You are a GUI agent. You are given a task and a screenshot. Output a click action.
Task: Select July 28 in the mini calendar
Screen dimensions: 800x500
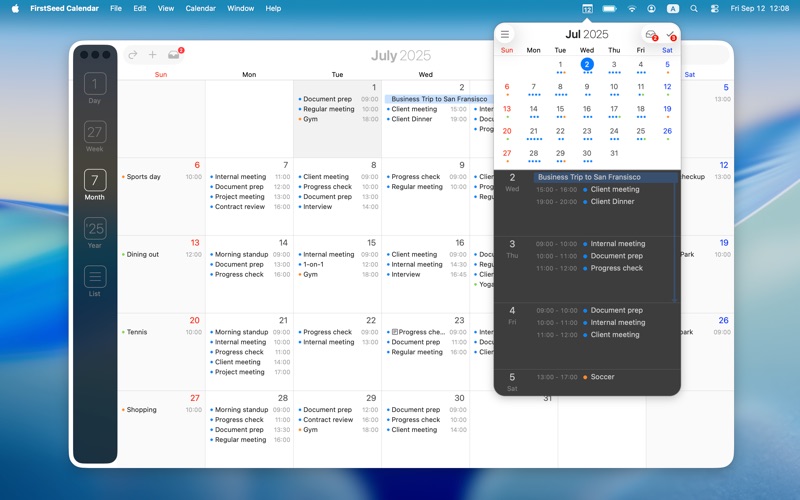pos(533,154)
